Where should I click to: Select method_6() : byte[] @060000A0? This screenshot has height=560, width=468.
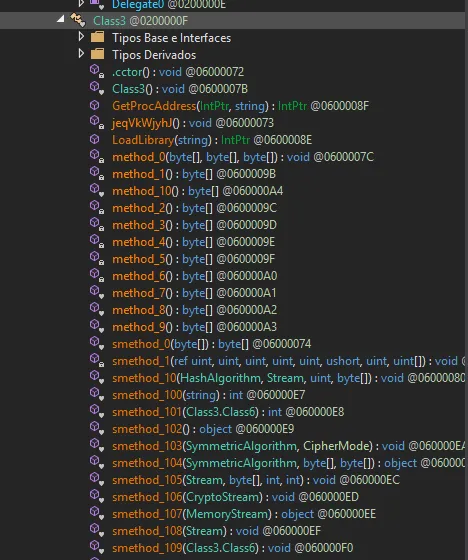tap(195, 276)
